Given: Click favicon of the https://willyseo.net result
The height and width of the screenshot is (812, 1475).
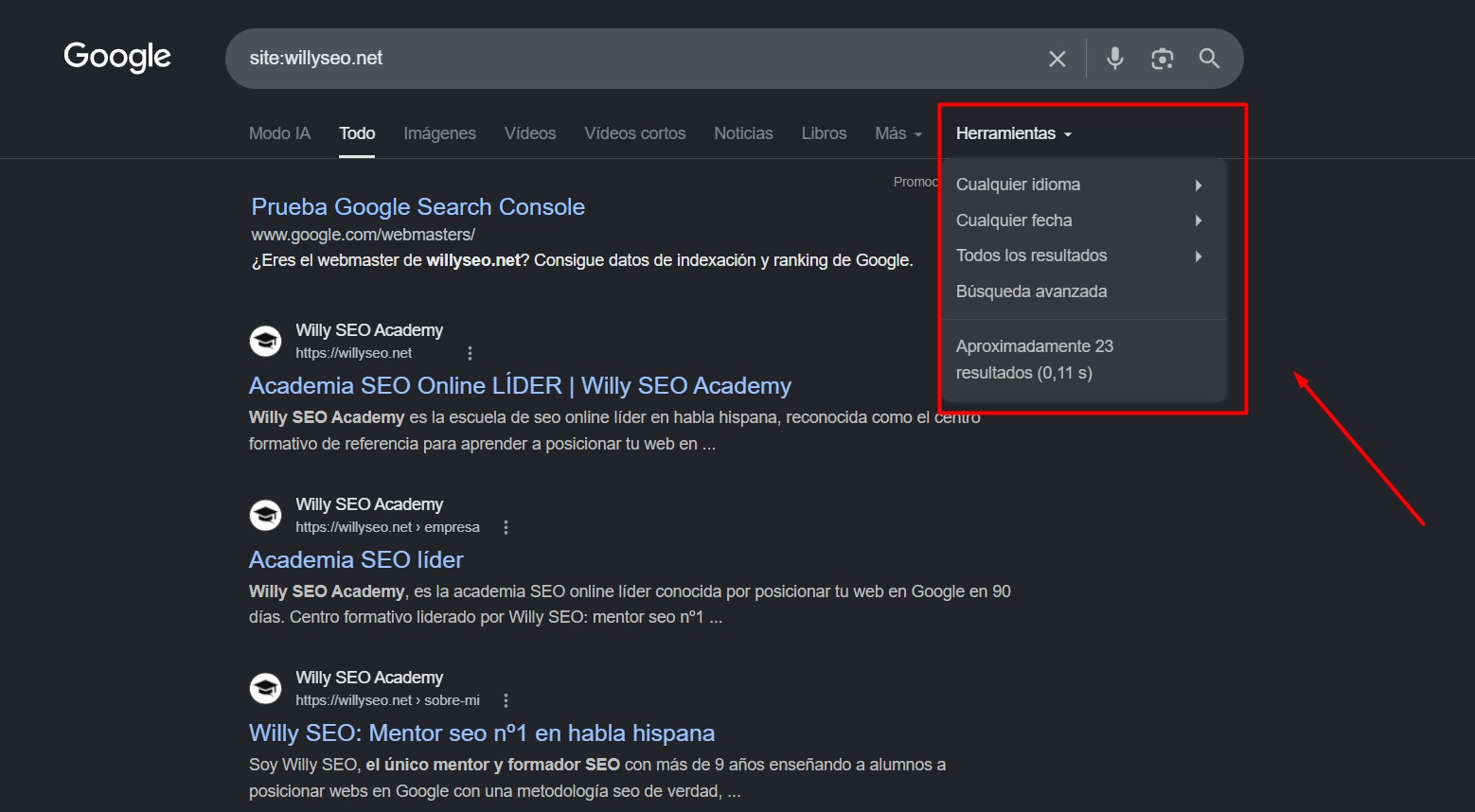Looking at the screenshot, I should coord(265,341).
